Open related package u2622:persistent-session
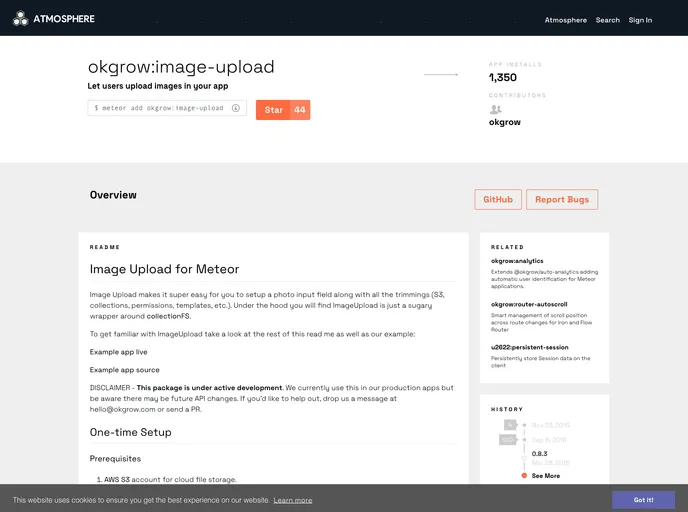The width and height of the screenshot is (688, 512). [x=530, y=347]
